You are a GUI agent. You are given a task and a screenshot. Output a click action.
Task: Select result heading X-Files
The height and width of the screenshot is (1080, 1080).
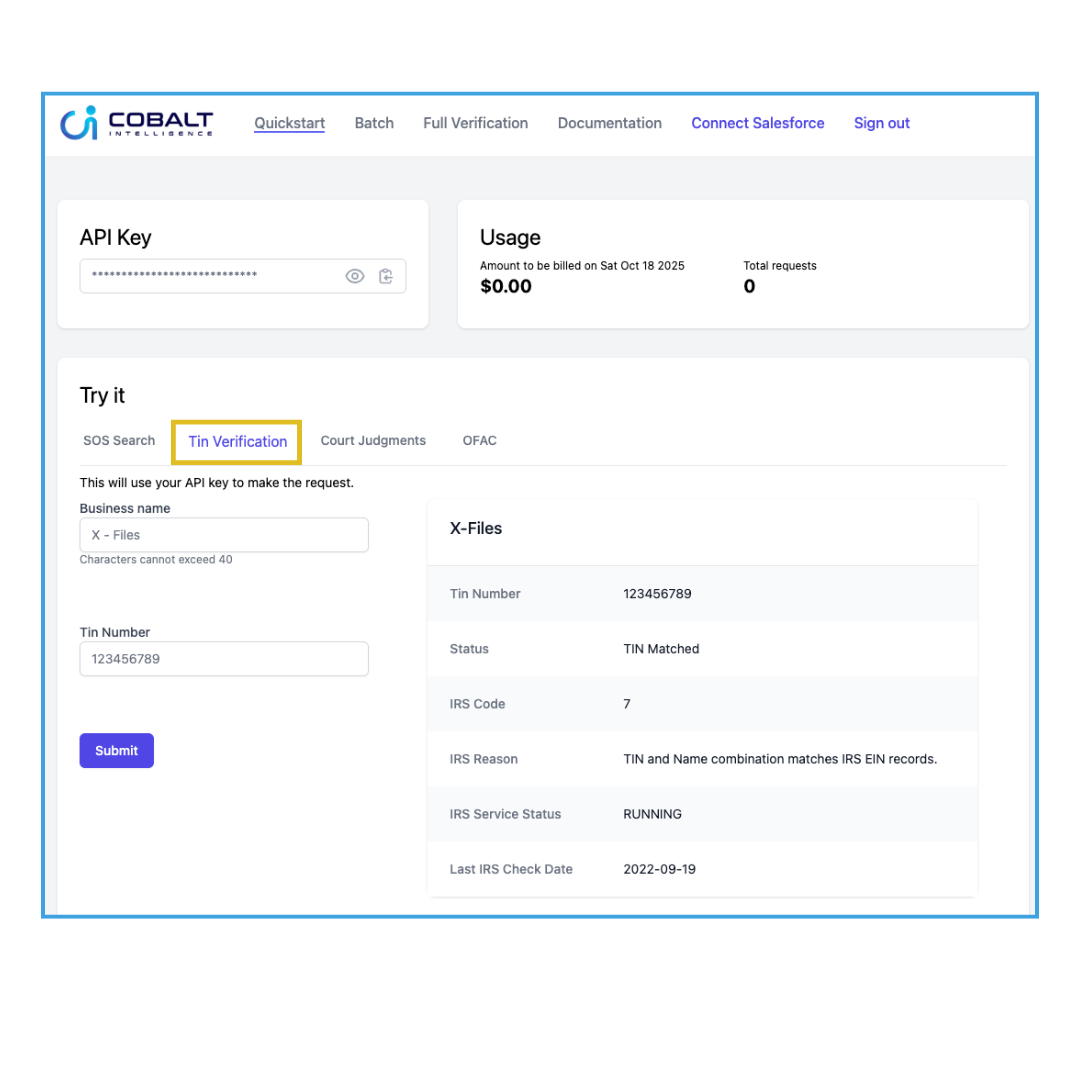pos(476,528)
